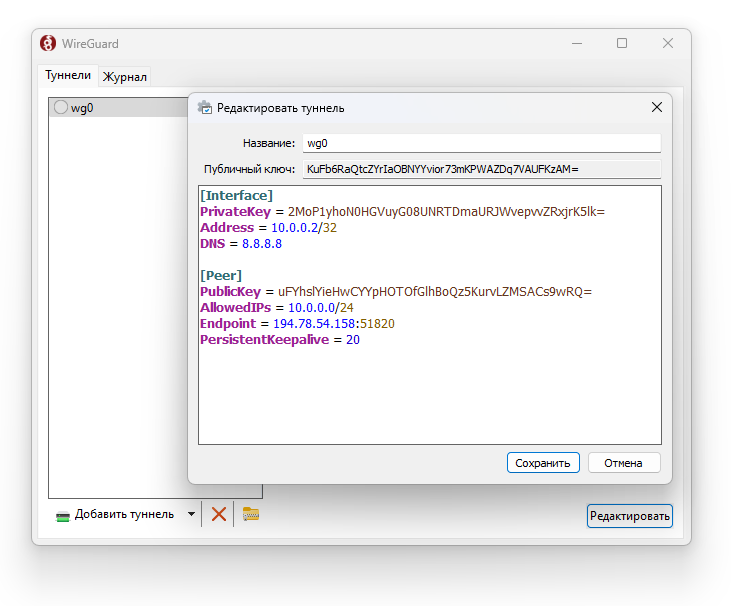
Task: Click the Редактировать туннель dialog title icon
Action: coord(205,108)
